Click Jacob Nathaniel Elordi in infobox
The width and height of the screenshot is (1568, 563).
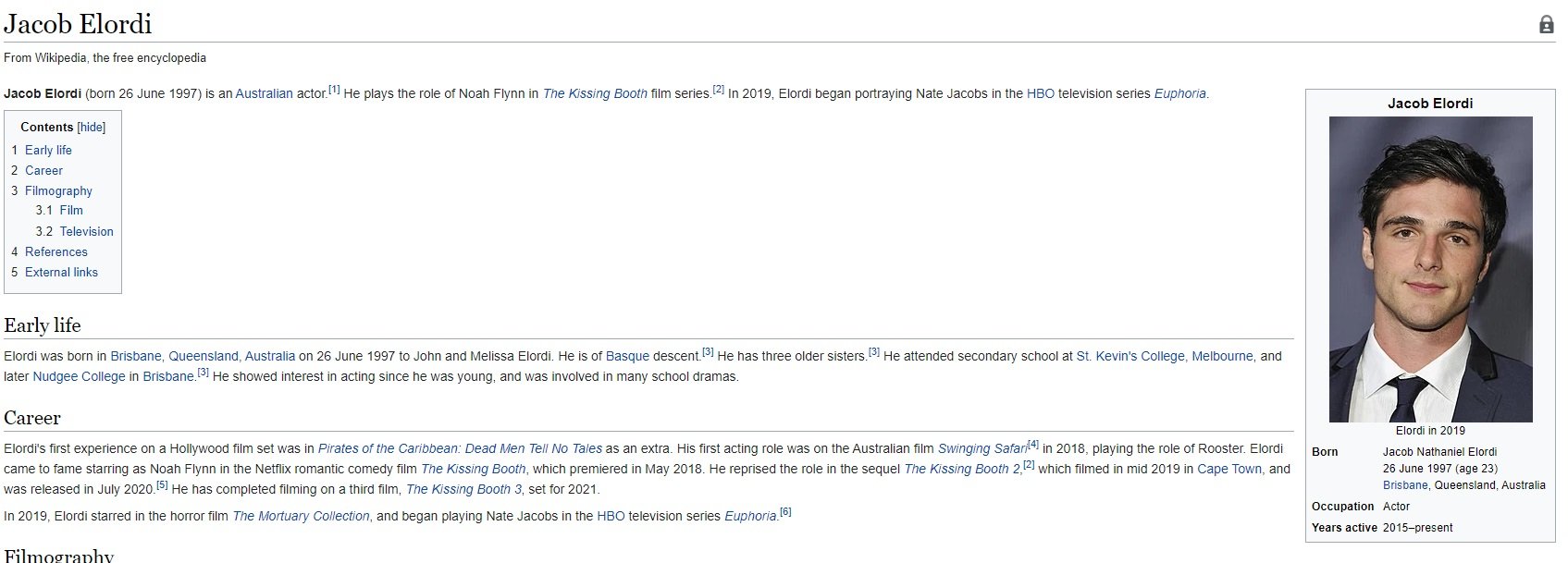click(x=1439, y=451)
